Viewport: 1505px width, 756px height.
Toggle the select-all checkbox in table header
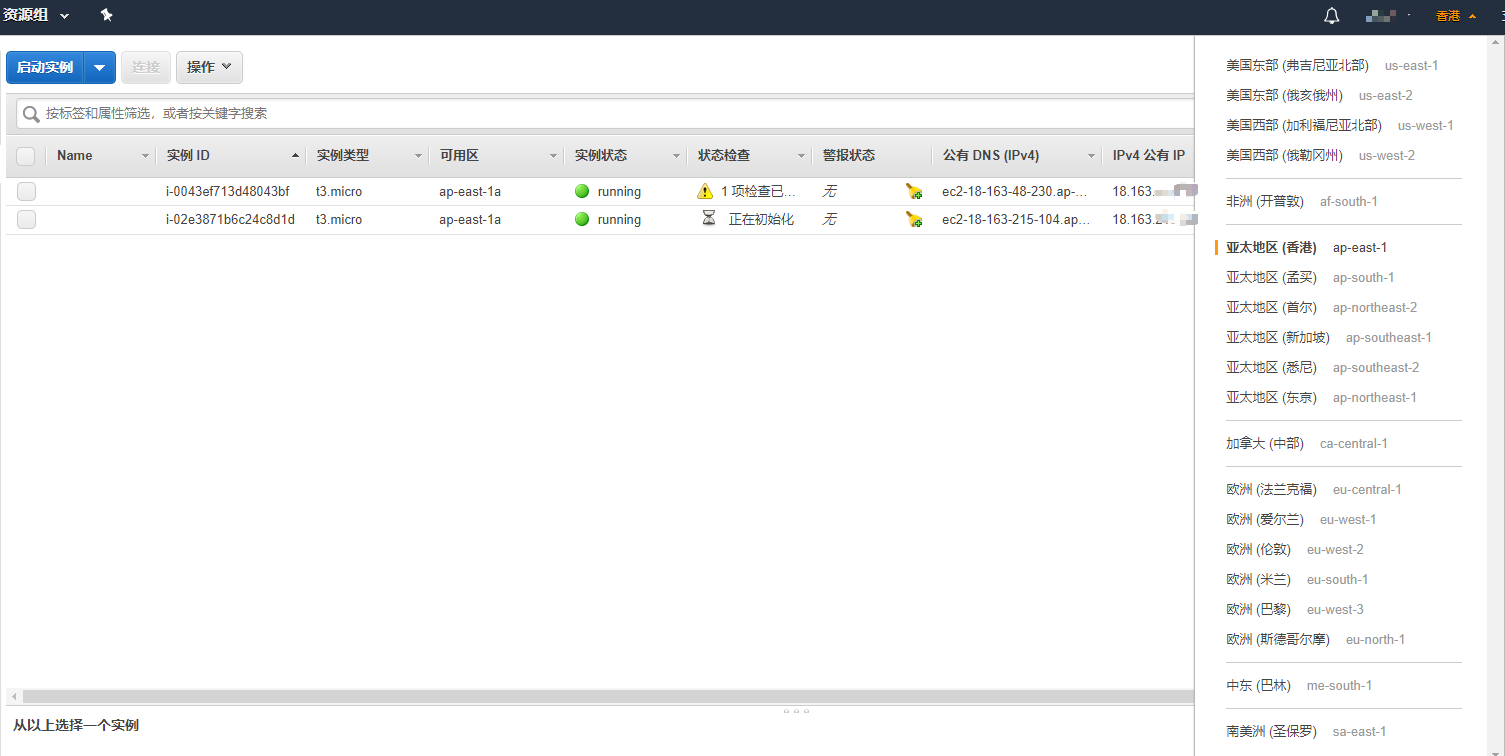point(26,156)
